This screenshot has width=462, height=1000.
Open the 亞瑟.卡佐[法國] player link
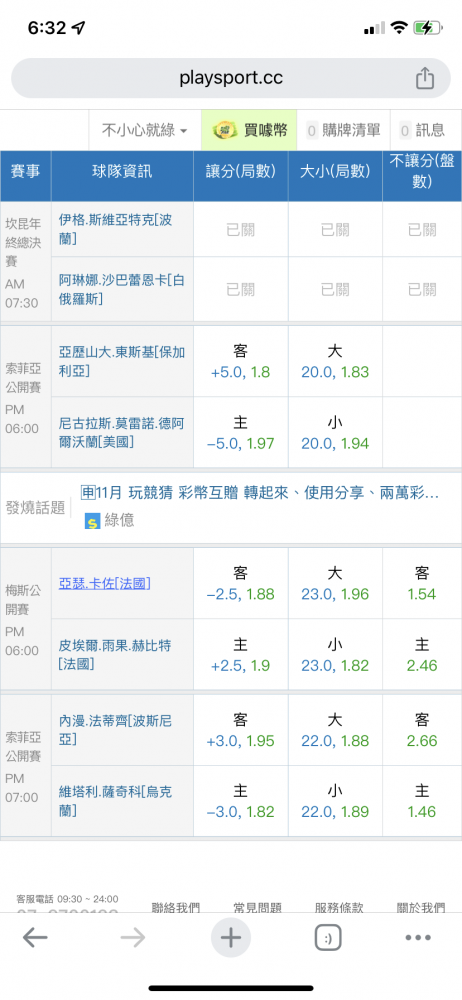(105, 583)
